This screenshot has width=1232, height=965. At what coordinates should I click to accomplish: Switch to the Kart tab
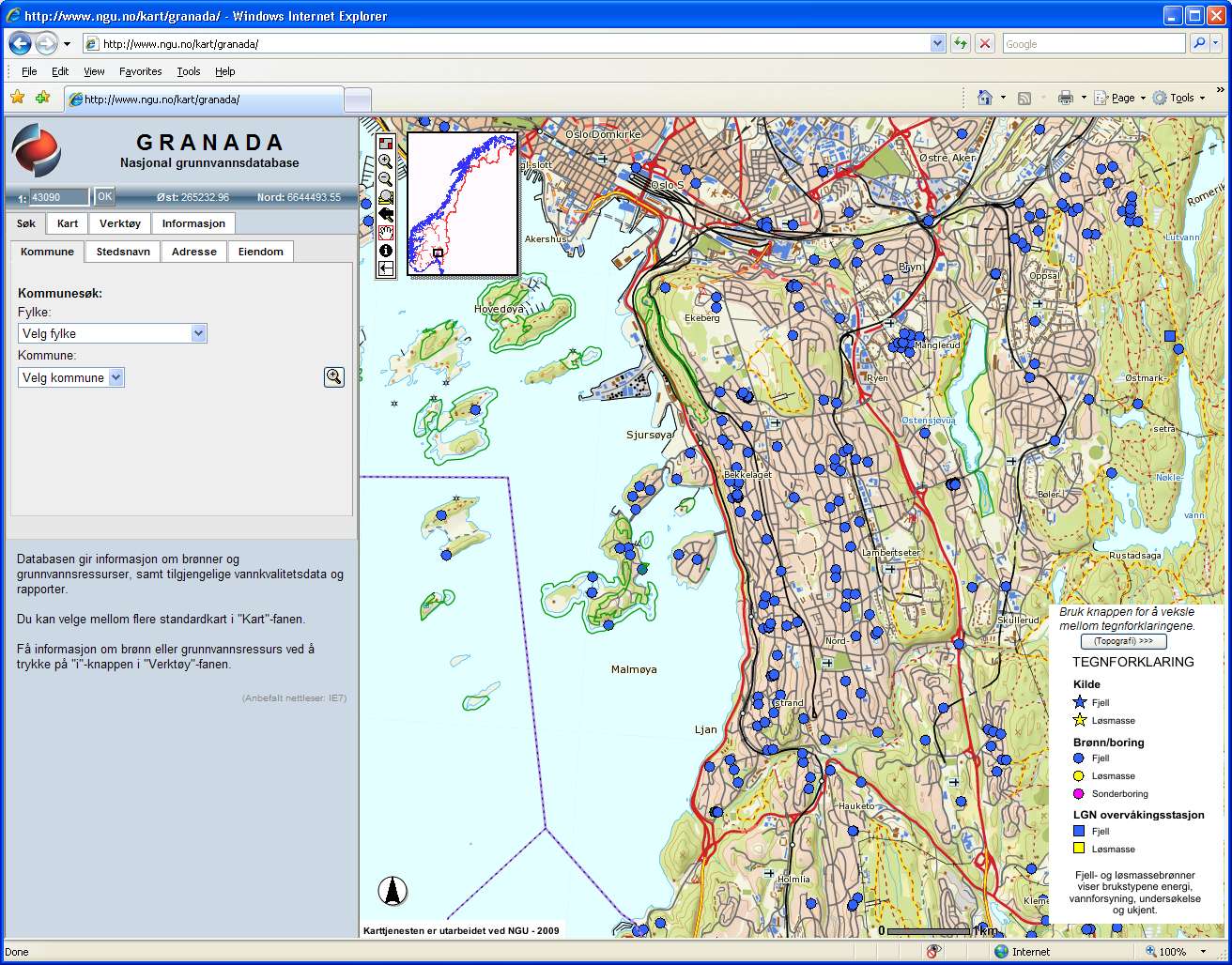click(68, 223)
